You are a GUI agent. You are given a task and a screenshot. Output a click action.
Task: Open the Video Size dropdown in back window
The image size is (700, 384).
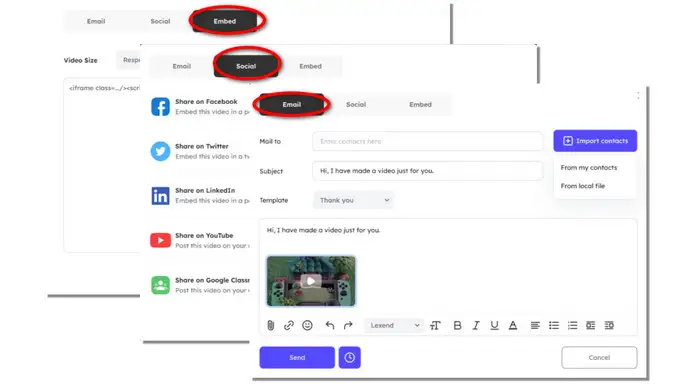[129, 60]
